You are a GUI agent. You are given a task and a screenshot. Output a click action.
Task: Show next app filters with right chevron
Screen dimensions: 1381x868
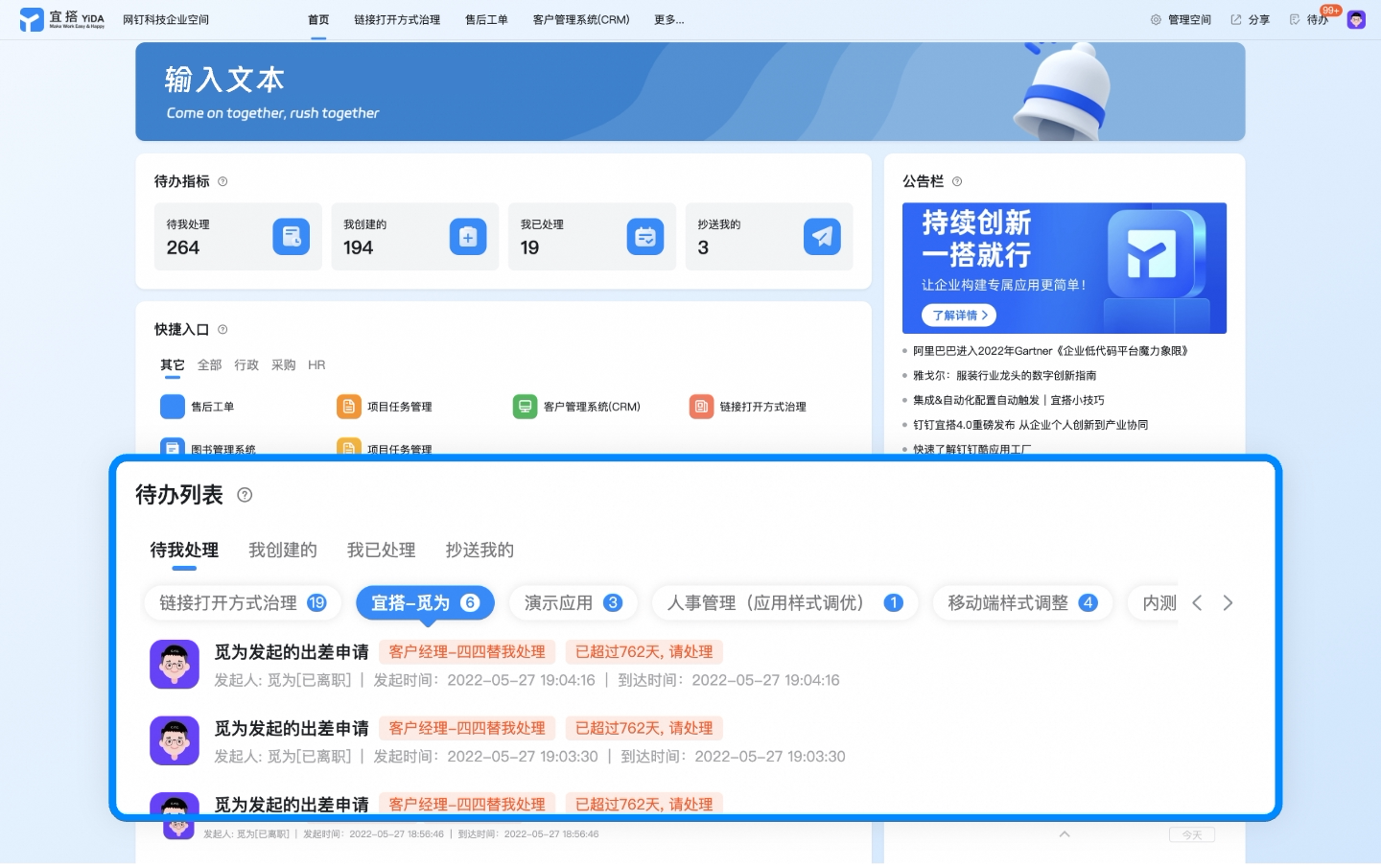pyautogui.click(x=1228, y=602)
